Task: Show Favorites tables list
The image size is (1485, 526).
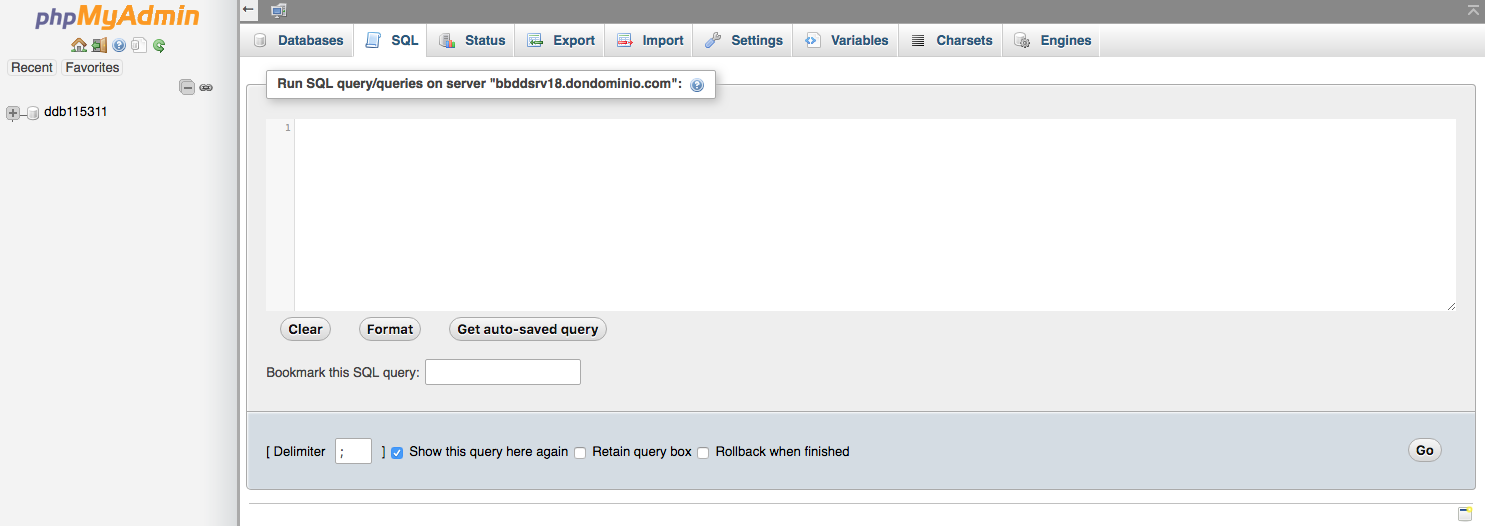Action: click(x=92, y=67)
